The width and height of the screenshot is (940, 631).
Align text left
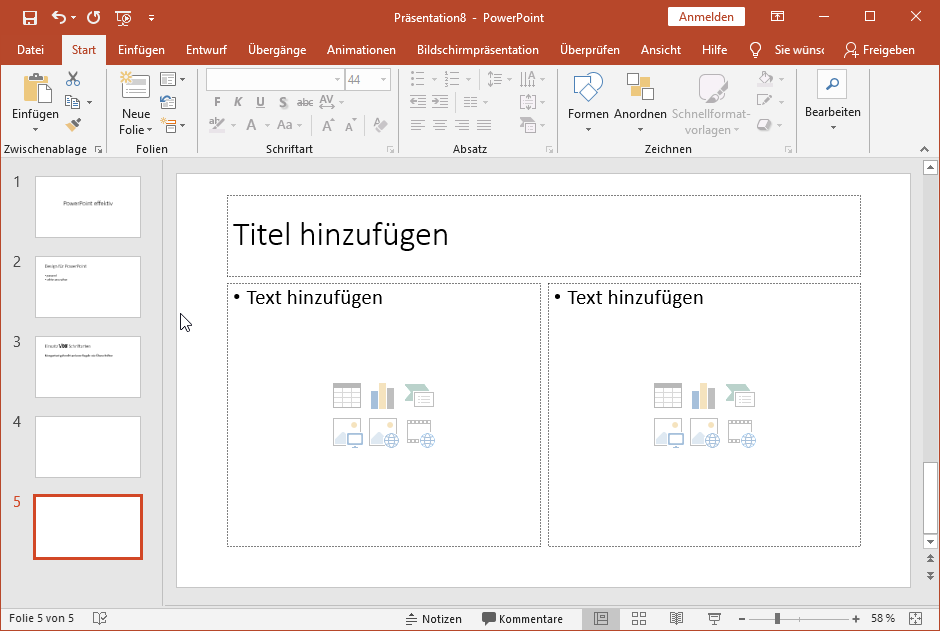click(418, 125)
